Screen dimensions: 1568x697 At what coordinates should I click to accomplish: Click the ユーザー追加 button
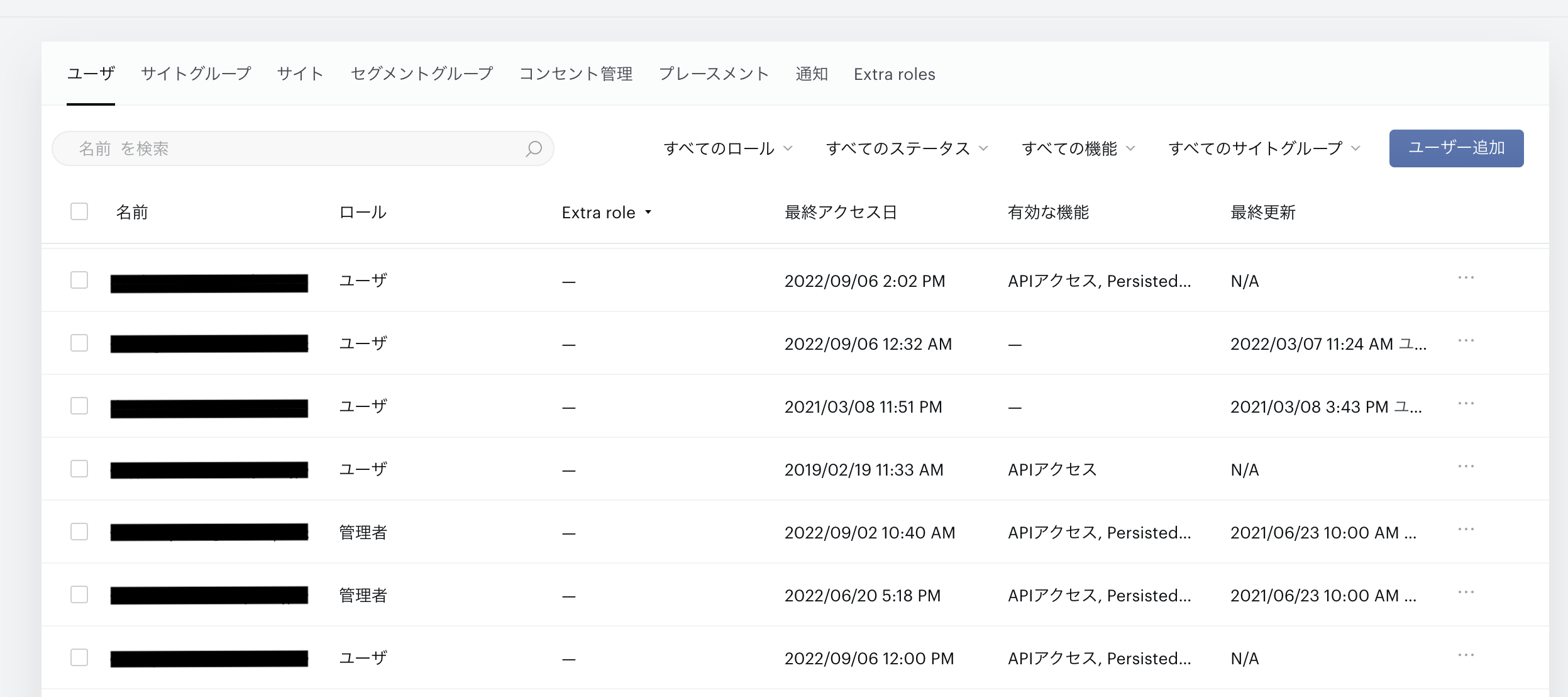tap(1456, 148)
